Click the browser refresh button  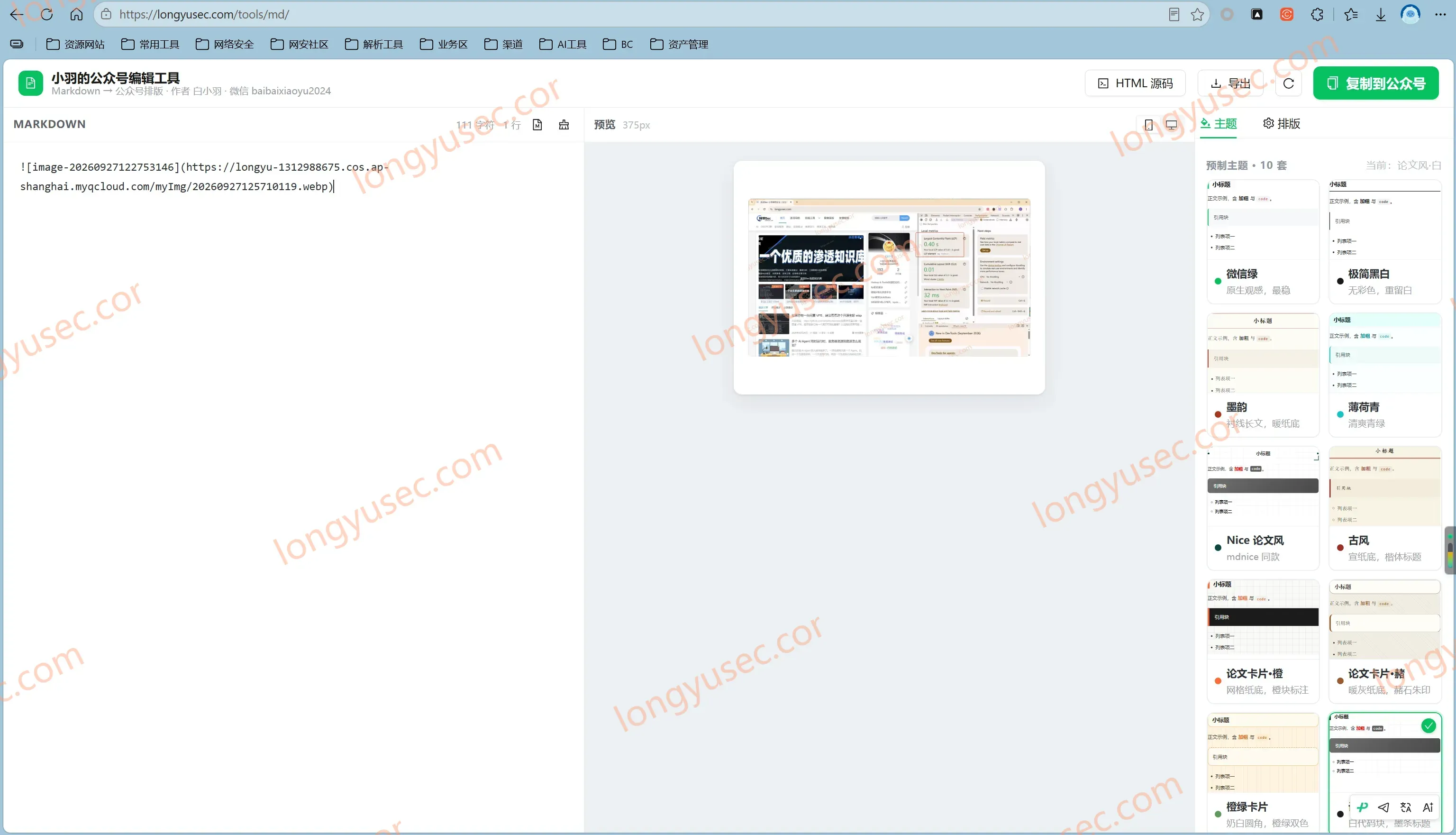pos(47,14)
